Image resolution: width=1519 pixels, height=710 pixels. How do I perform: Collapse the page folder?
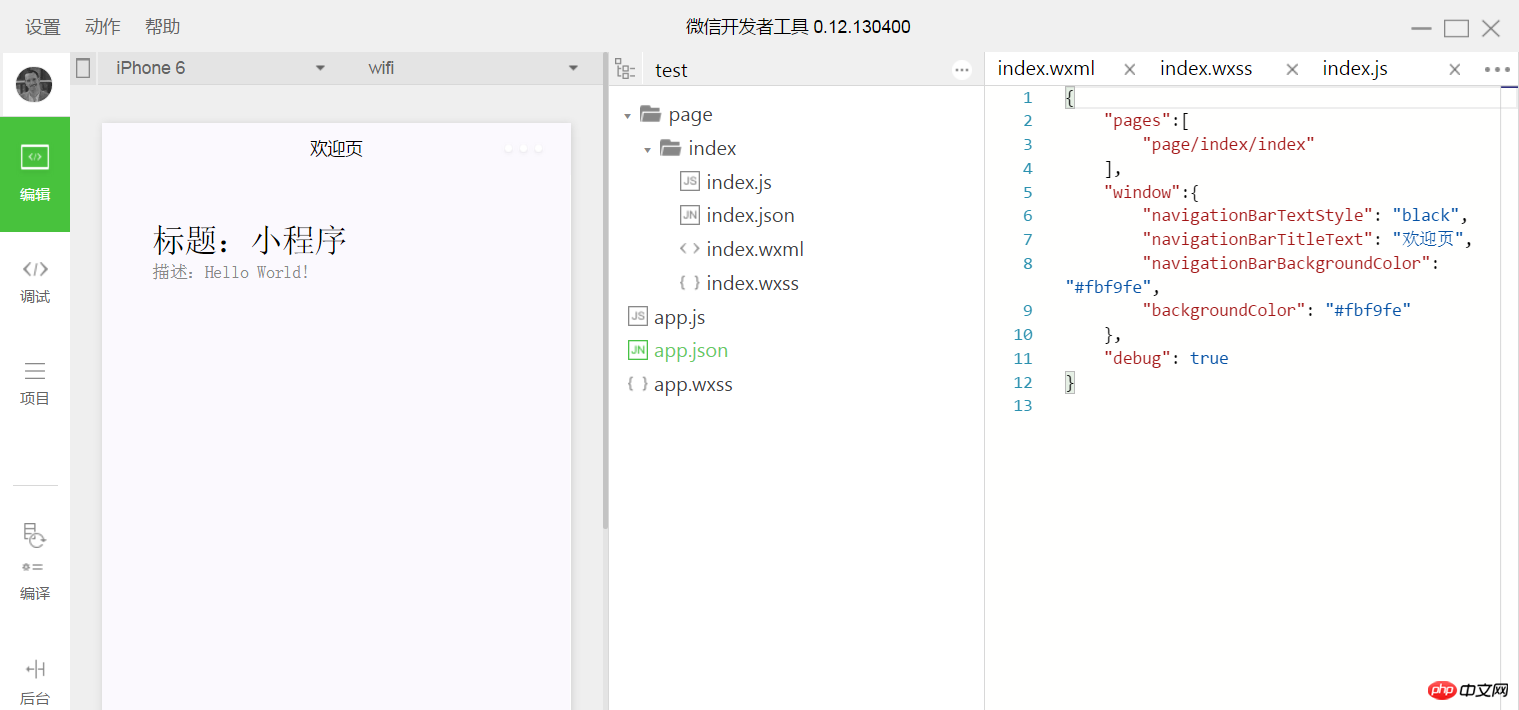(627, 116)
